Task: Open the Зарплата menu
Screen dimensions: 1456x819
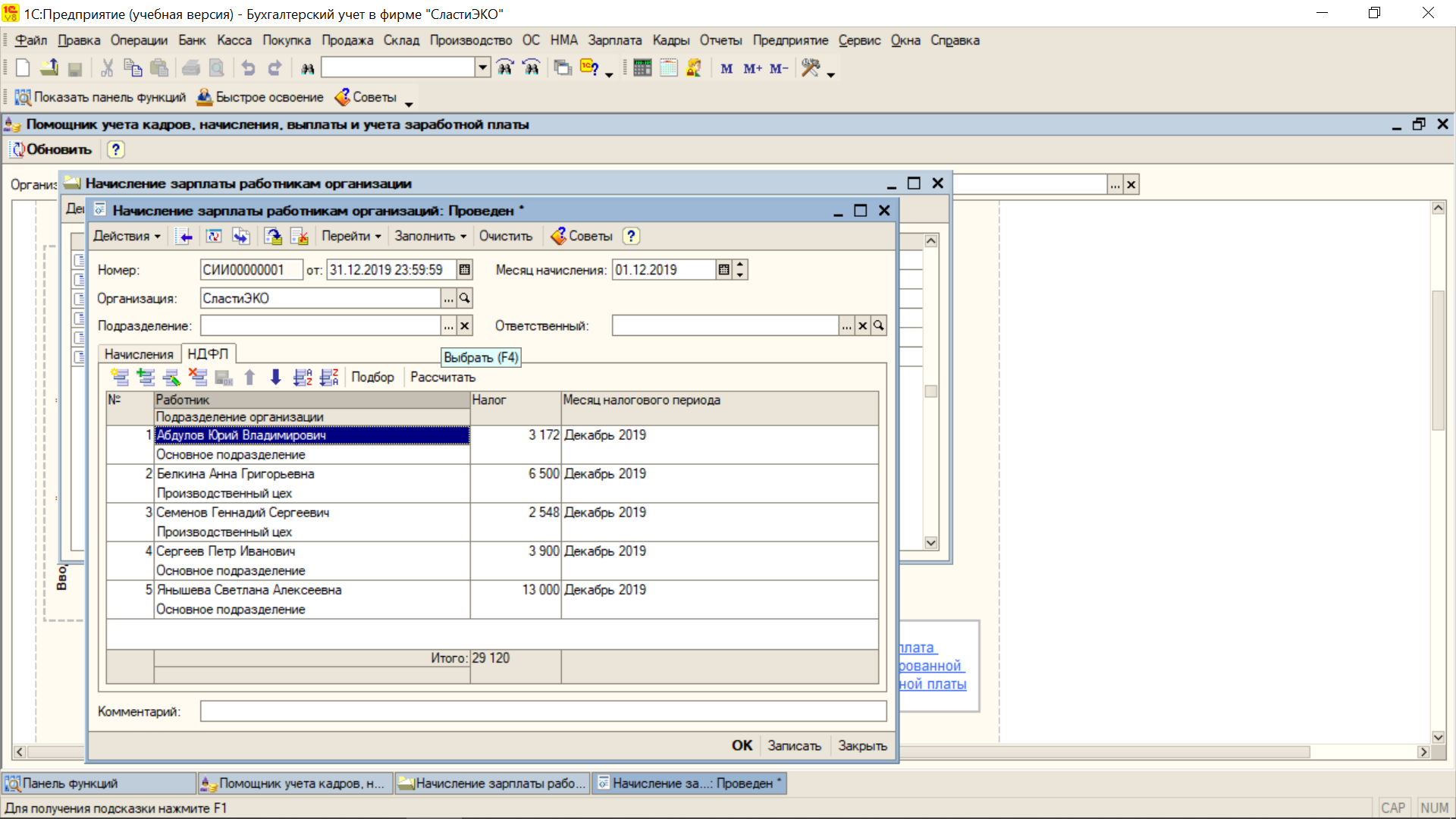Action: point(614,40)
